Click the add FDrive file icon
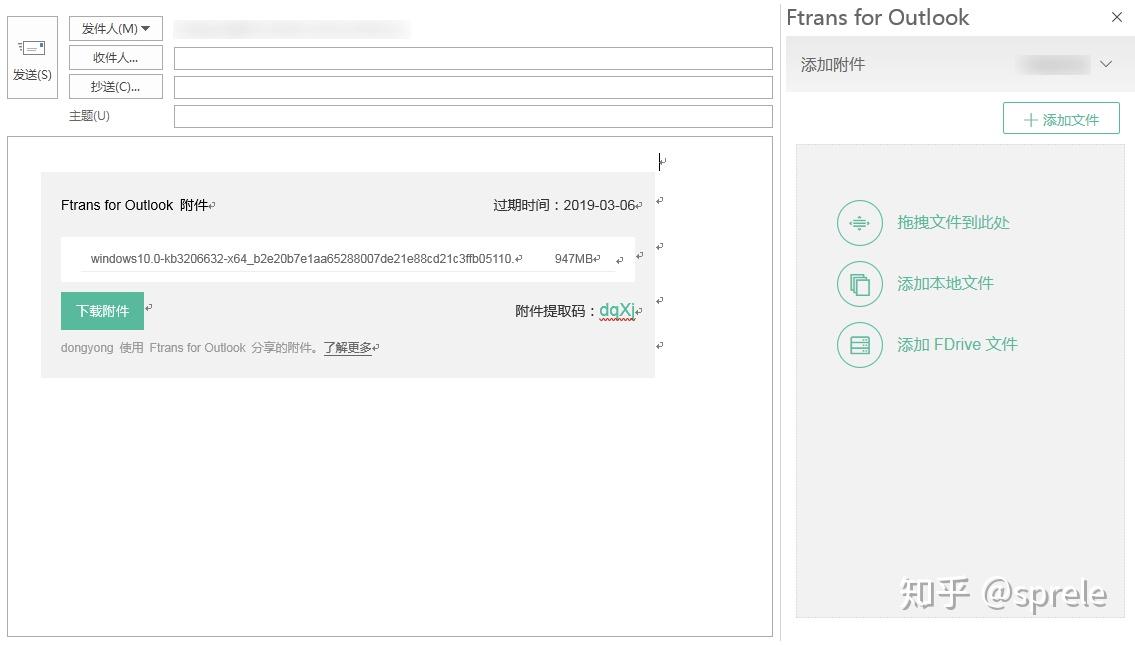 pos(860,345)
